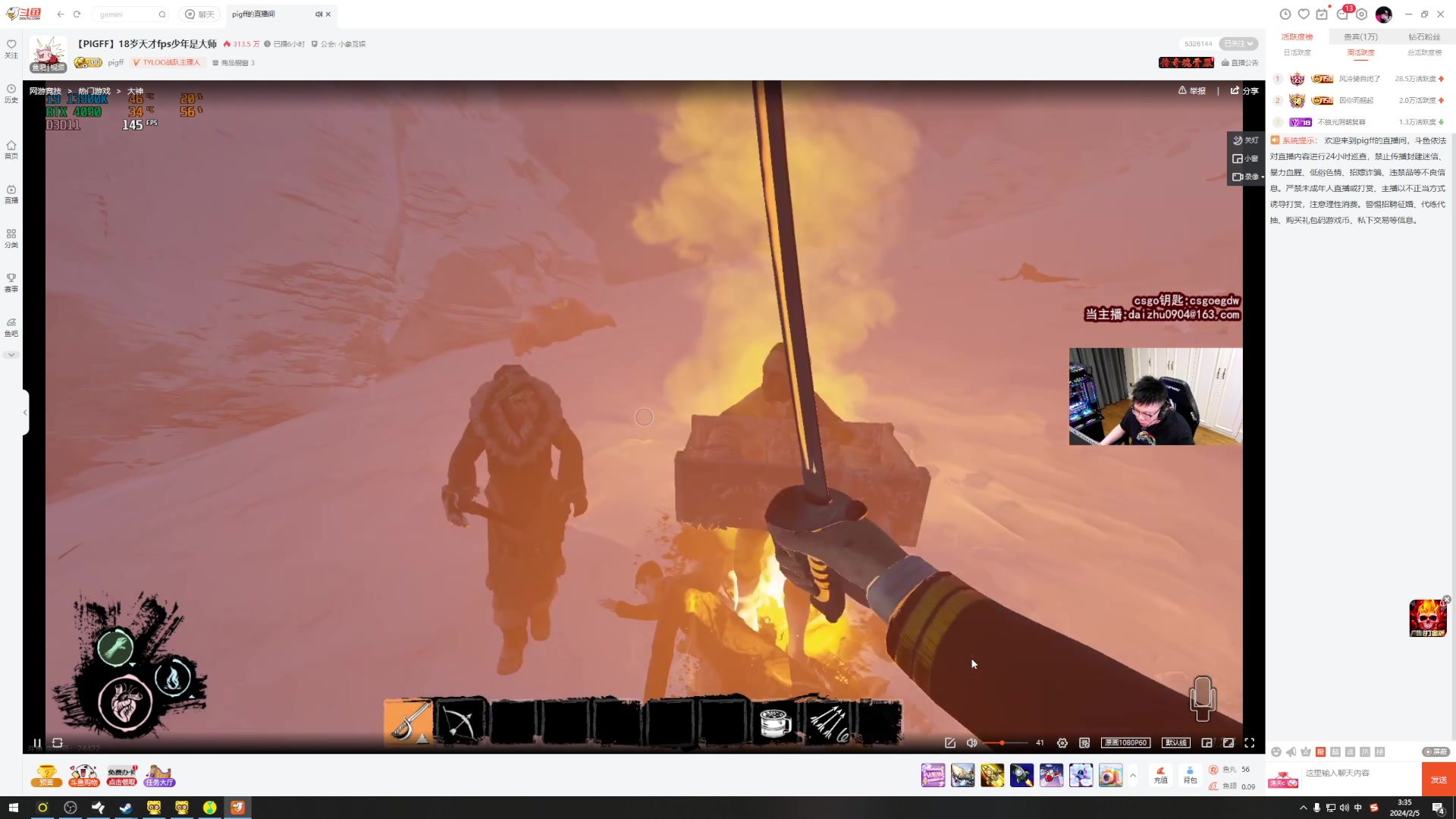Open messages icon with 13 badge
This screenshot has width=1456, height=819.
coord(1344,14)
